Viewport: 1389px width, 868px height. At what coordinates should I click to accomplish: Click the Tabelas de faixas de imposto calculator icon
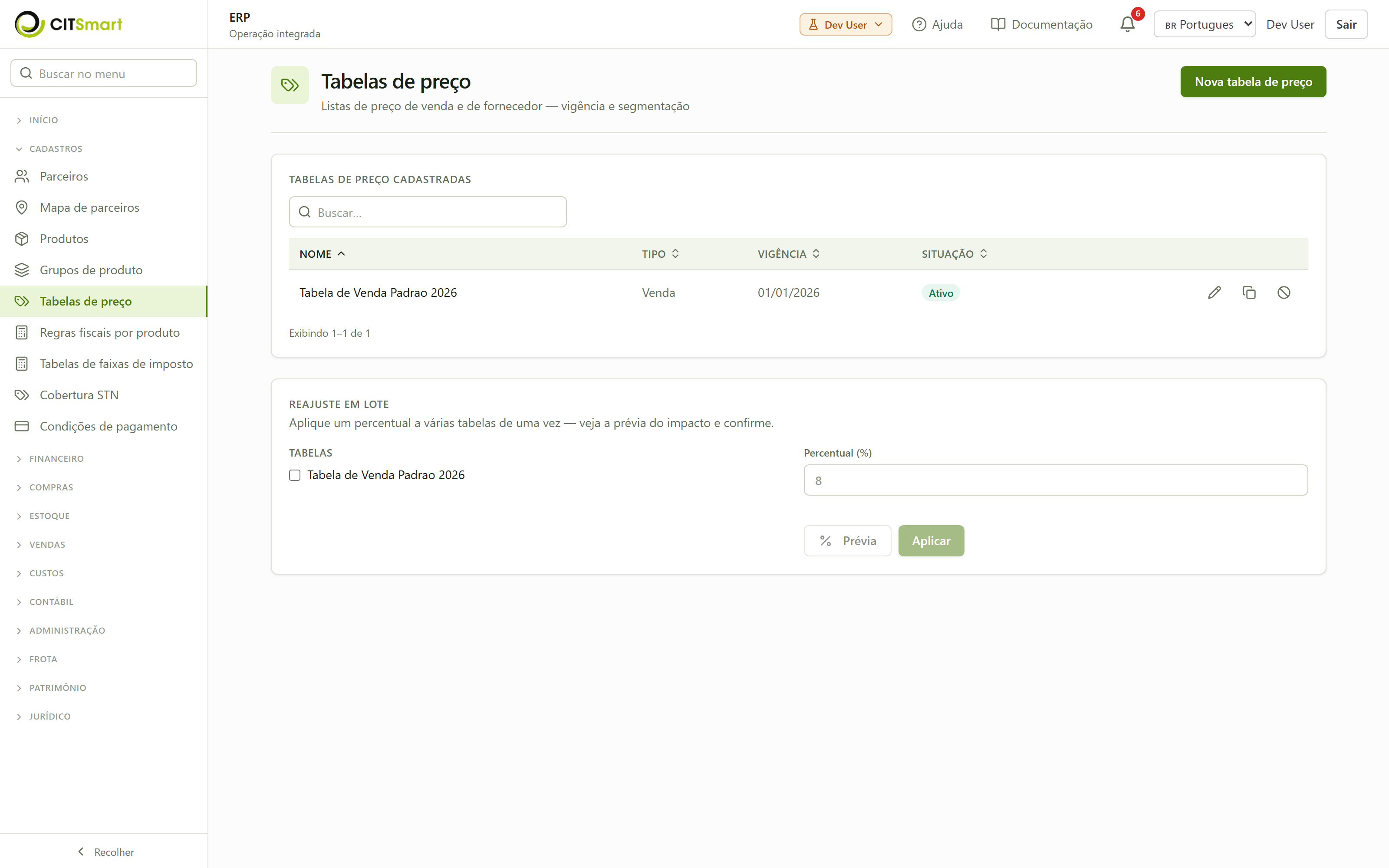pos(22,364)
